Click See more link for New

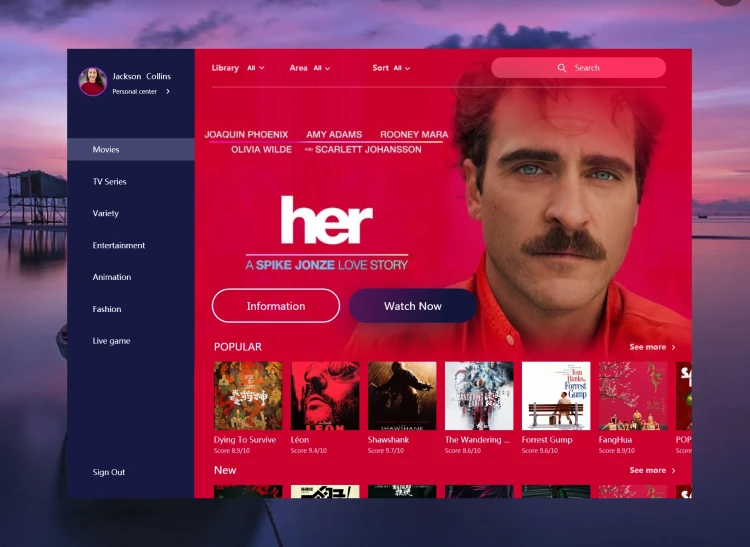tap(648, 470)
